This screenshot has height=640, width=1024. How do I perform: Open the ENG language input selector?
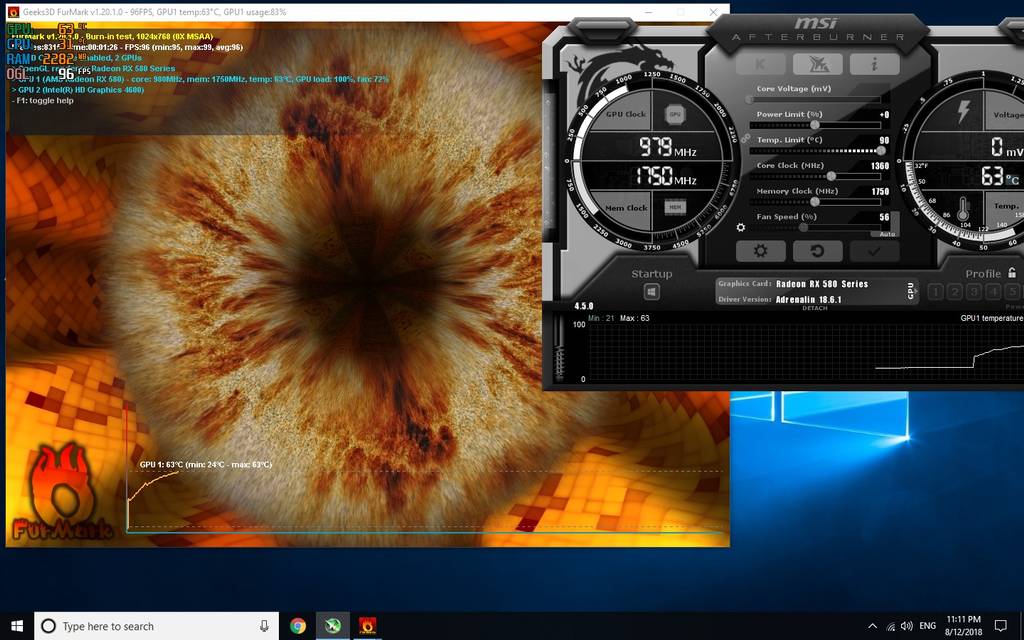[x=927, y=626]
